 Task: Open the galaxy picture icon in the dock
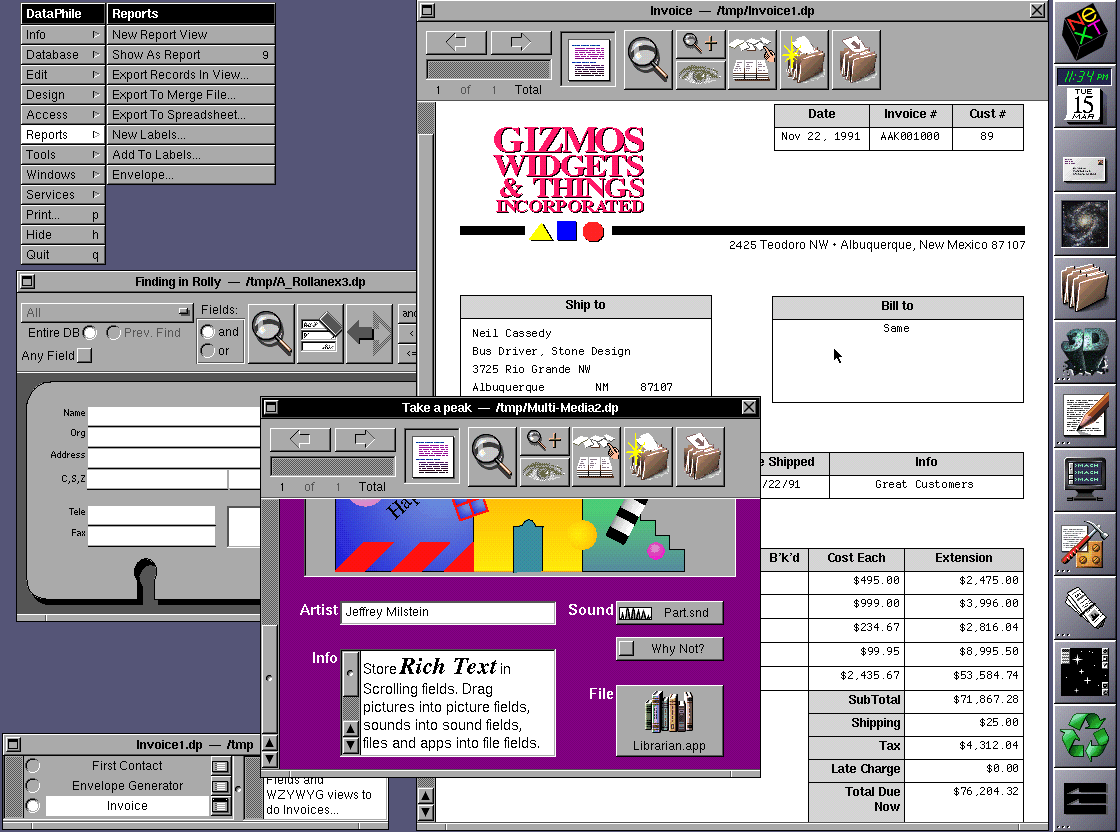[1084, 224]
